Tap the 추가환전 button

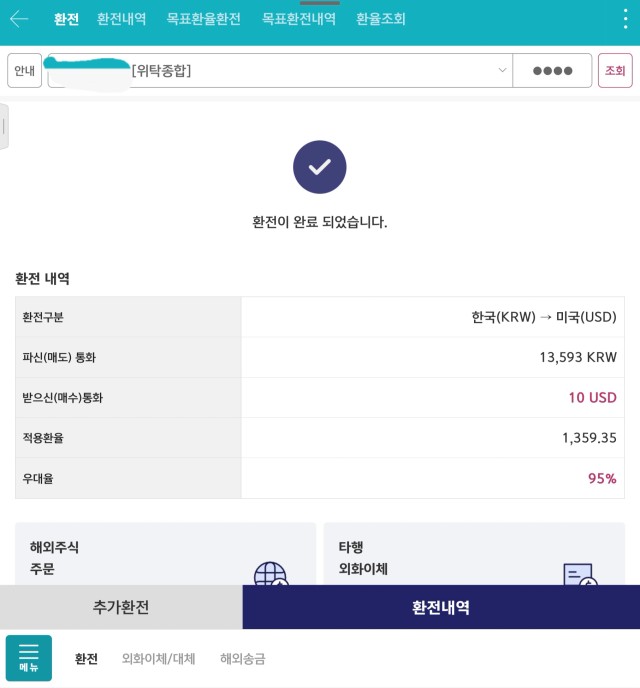[x=121, y=607]
